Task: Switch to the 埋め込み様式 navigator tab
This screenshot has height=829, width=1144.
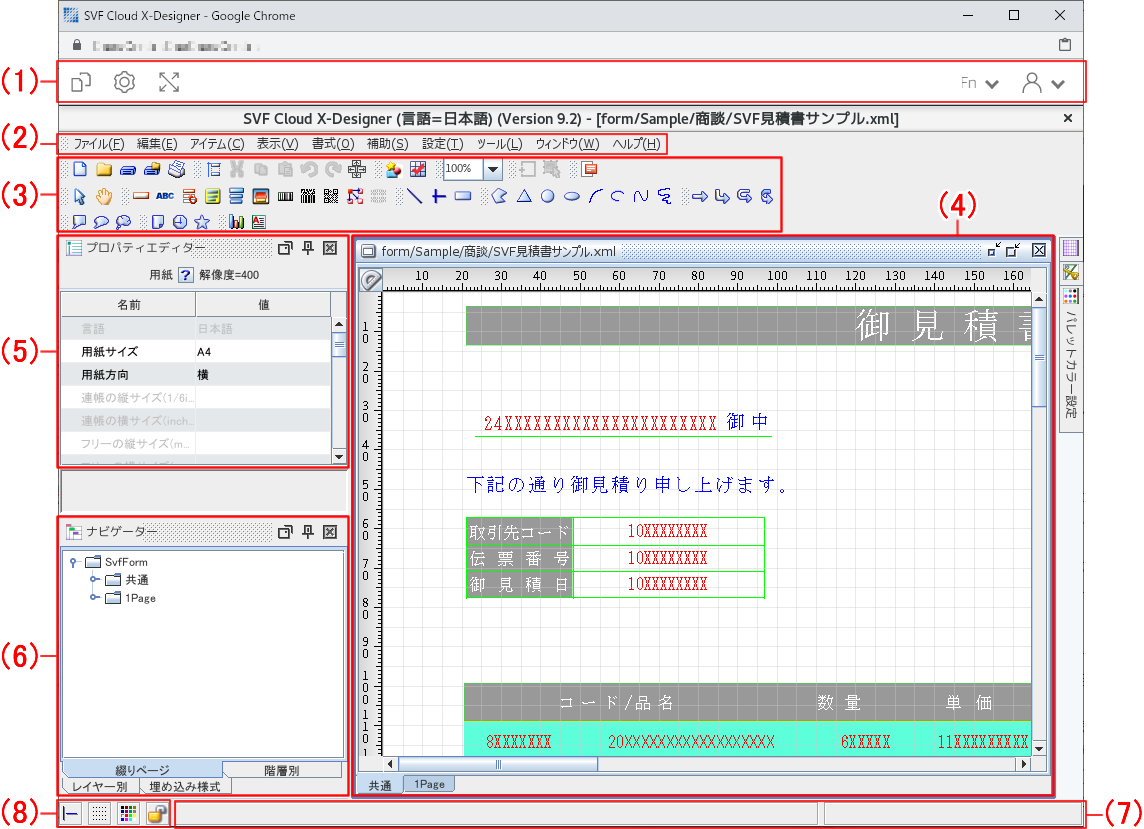Action: click(185, 787)
